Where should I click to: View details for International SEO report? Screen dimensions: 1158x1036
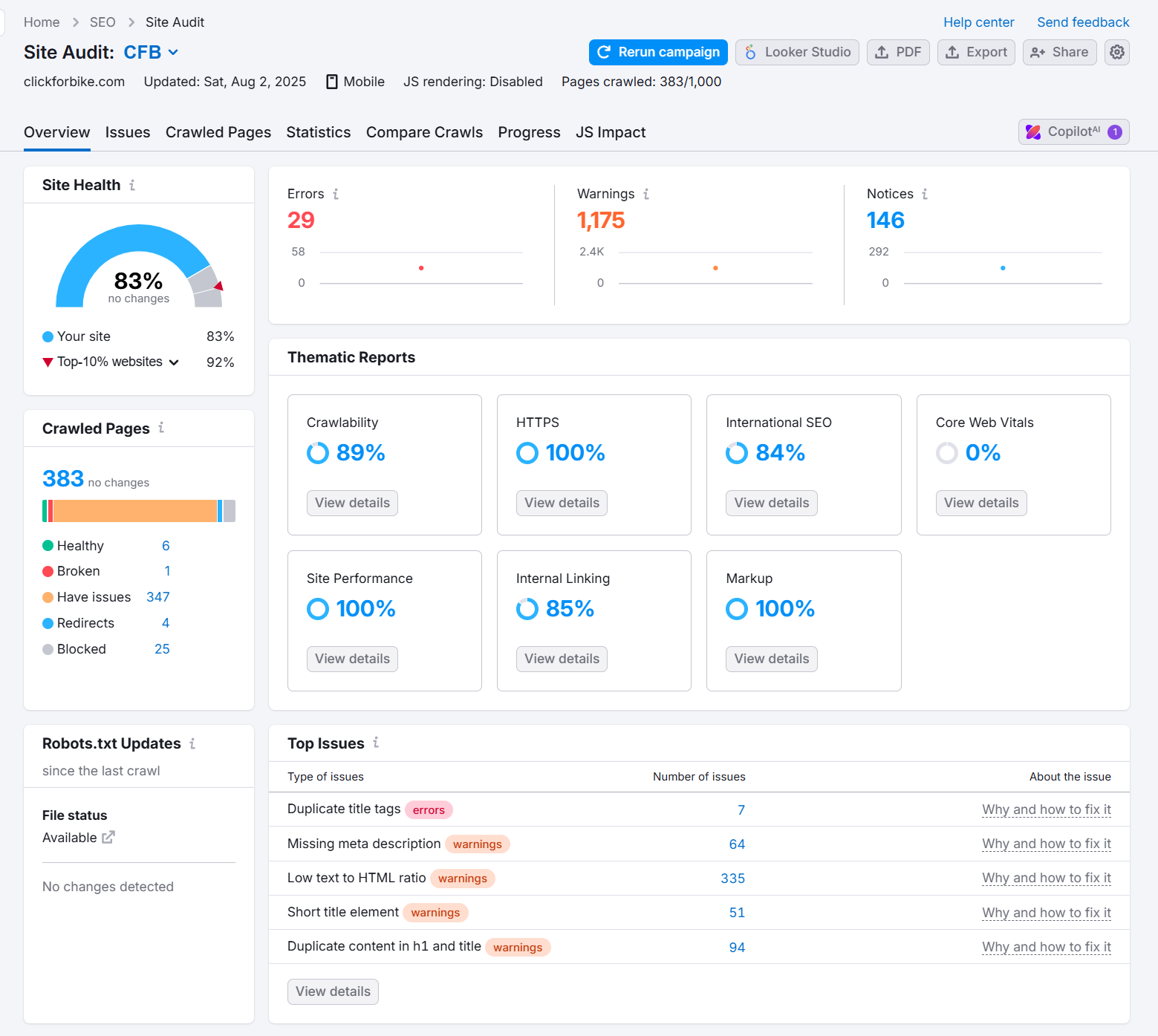point(772,503)
